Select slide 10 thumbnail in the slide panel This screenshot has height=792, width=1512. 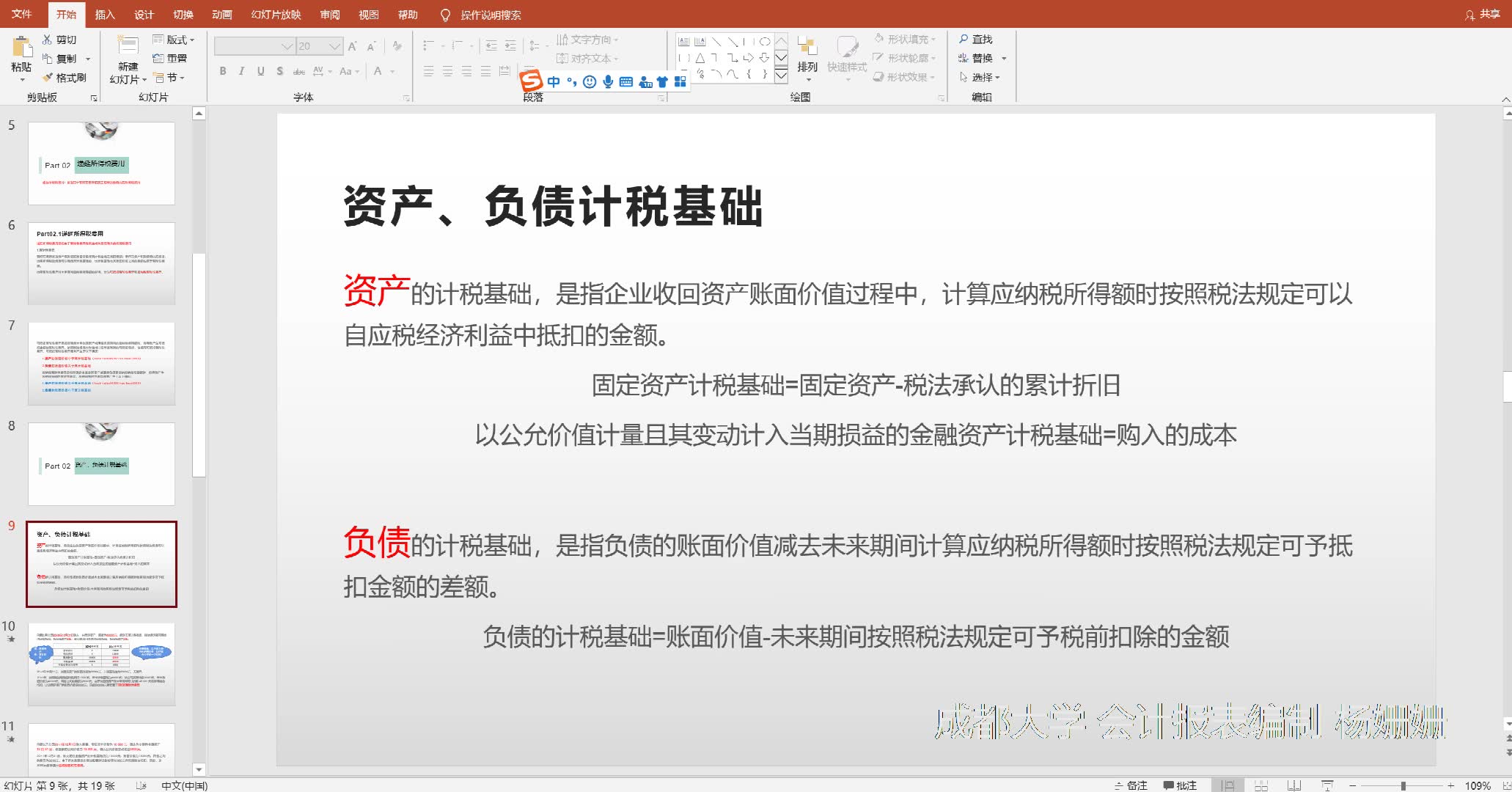click(101, 664)
